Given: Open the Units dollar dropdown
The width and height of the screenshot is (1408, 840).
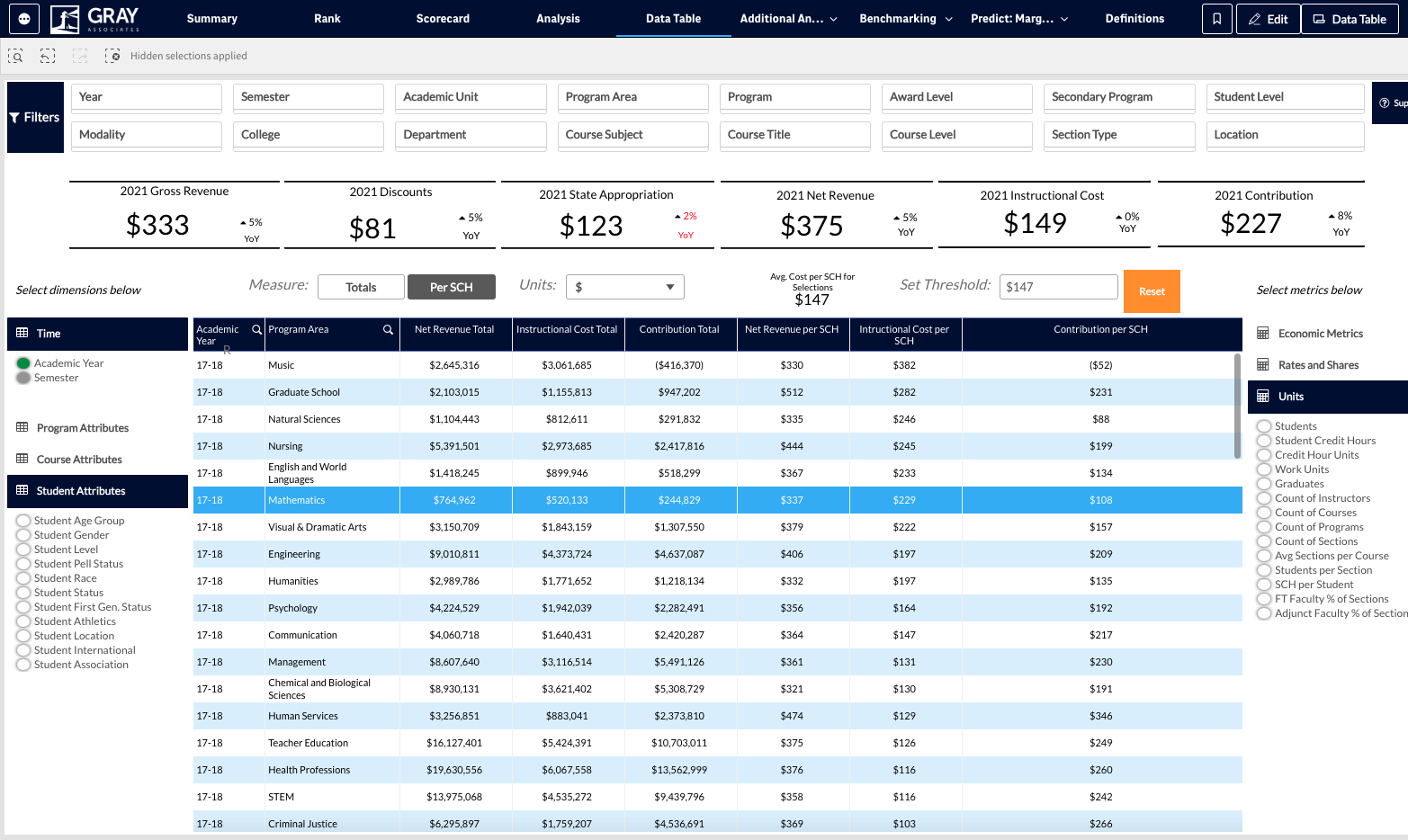Looking at the screenshot, I should pos(625,287).
